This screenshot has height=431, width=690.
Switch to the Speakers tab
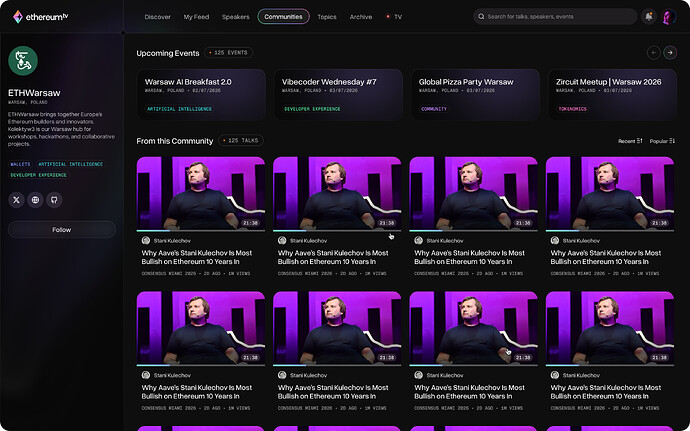coord(235,17)
